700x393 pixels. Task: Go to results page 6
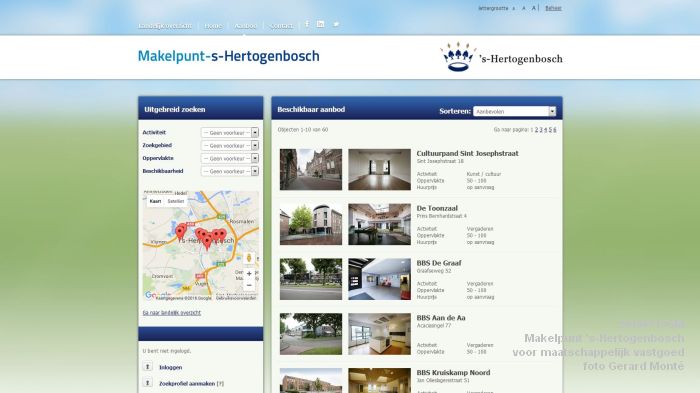coord(554,130)
